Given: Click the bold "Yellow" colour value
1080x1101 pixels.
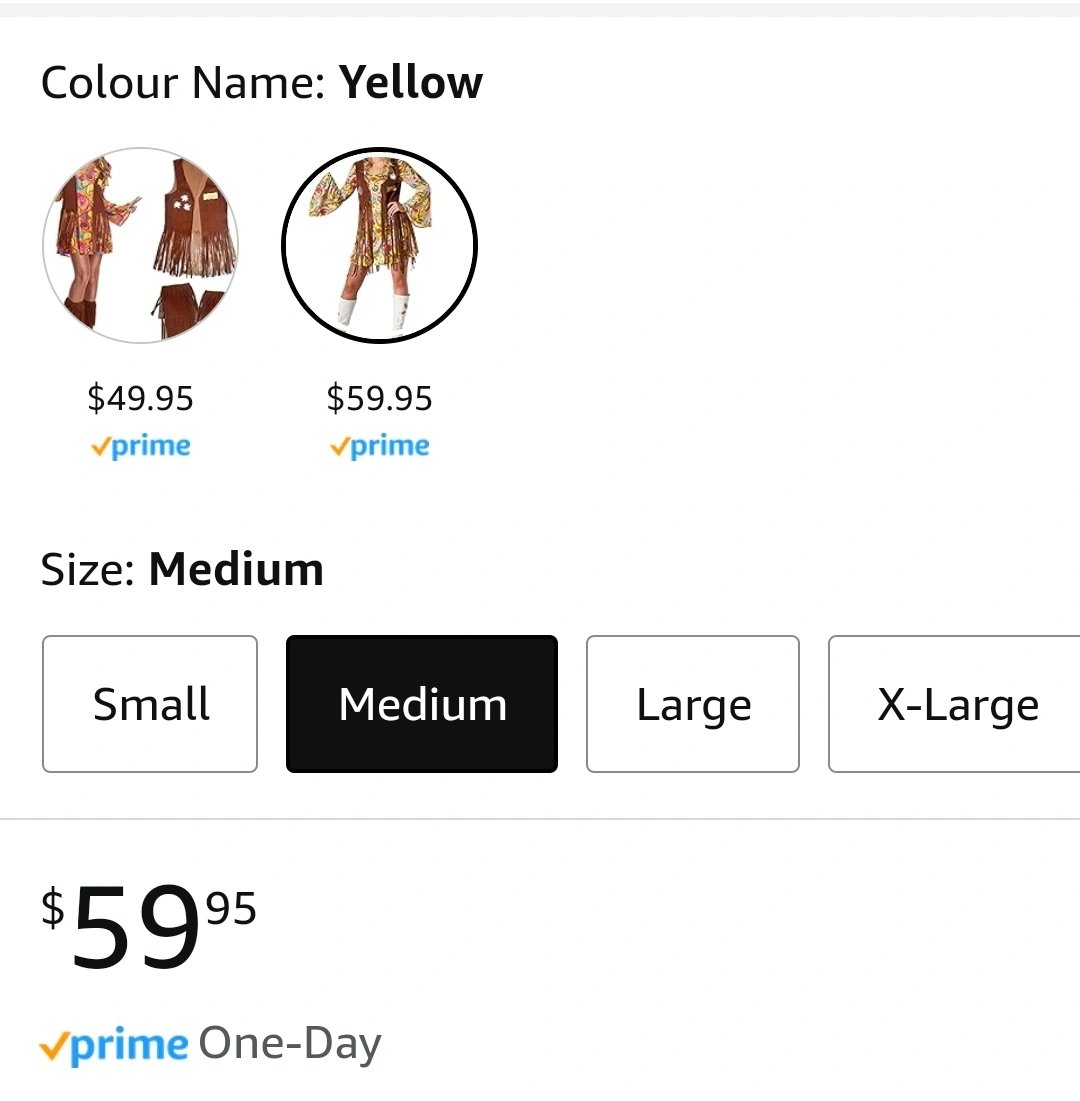Looking at the screenshot, I should 410,82.
